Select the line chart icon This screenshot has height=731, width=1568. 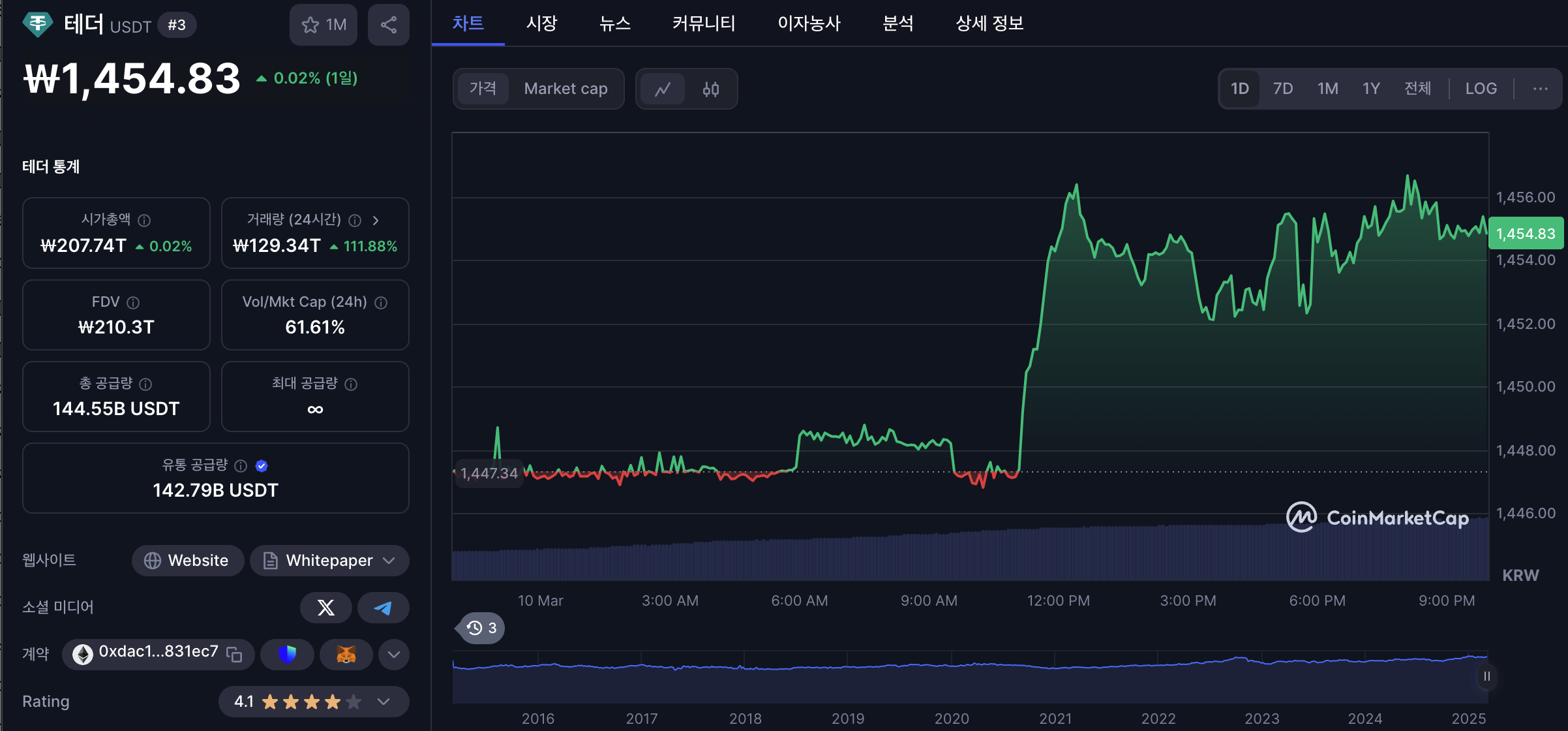tap(663, 89)
